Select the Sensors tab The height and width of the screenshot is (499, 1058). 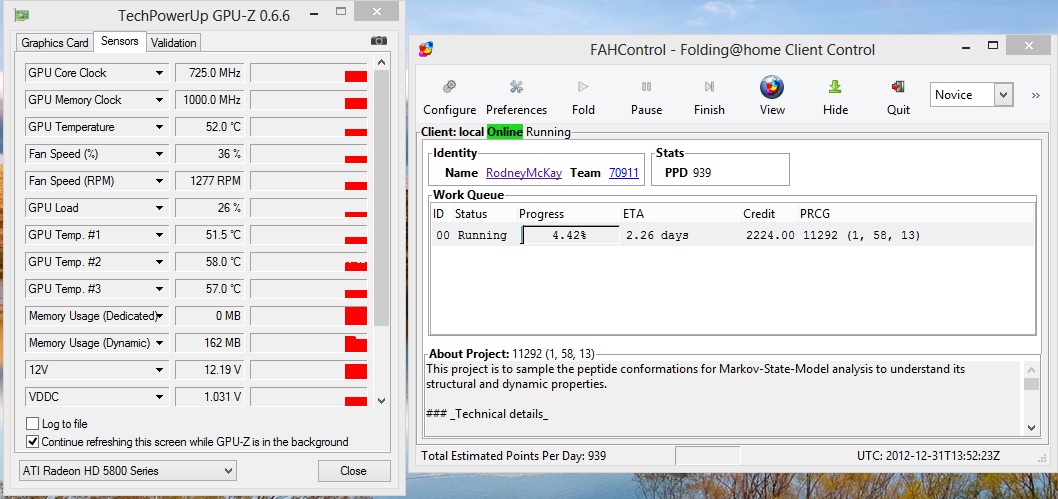click(119, 41)
